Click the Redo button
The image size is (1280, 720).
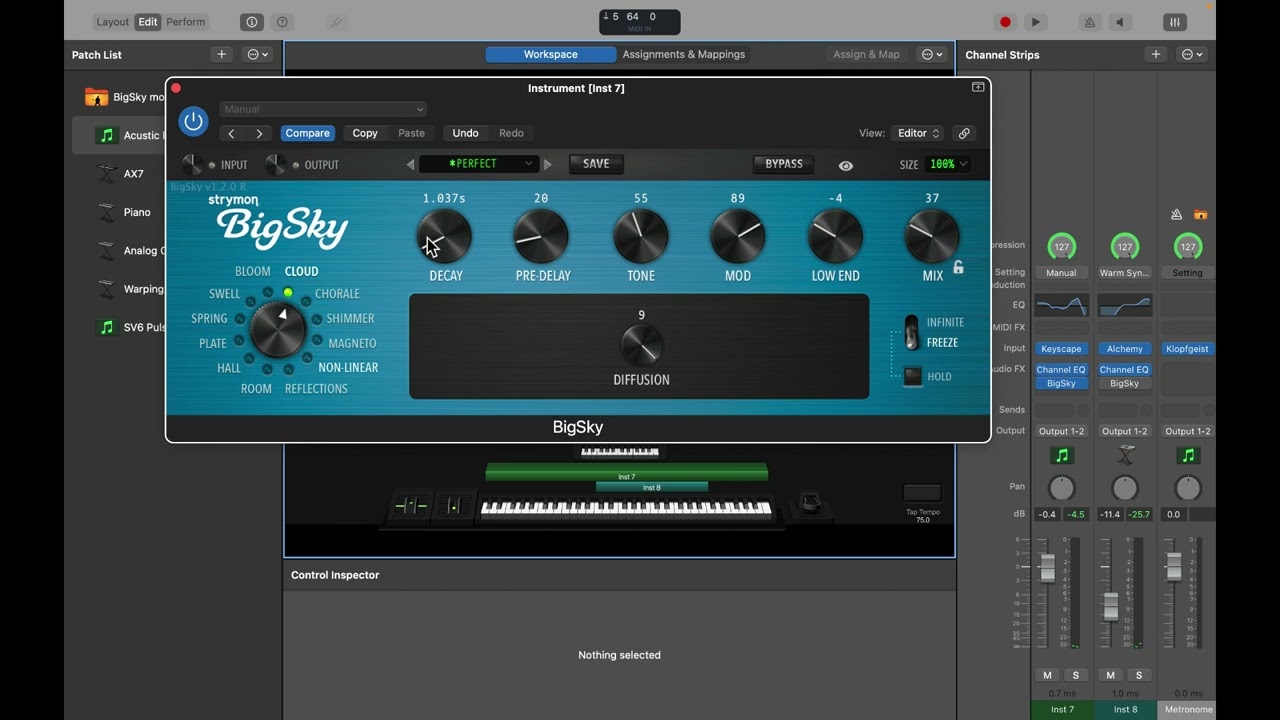(511, 133)
